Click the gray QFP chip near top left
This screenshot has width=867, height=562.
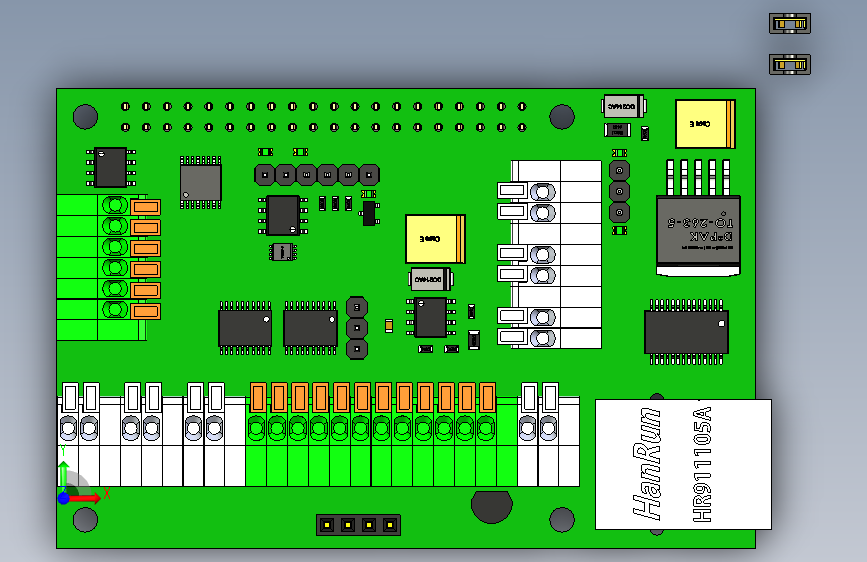pyautogui.click(x=201, y=183)
